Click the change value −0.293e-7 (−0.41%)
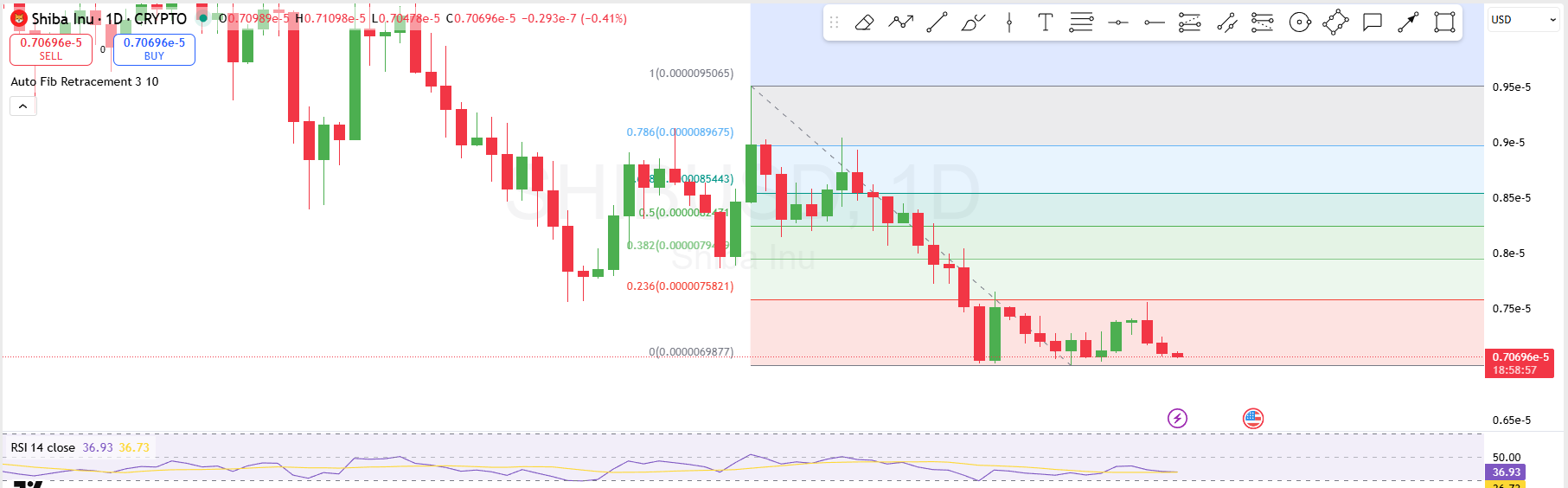The height and width of the screenshot is (488, 1568). 574,18
